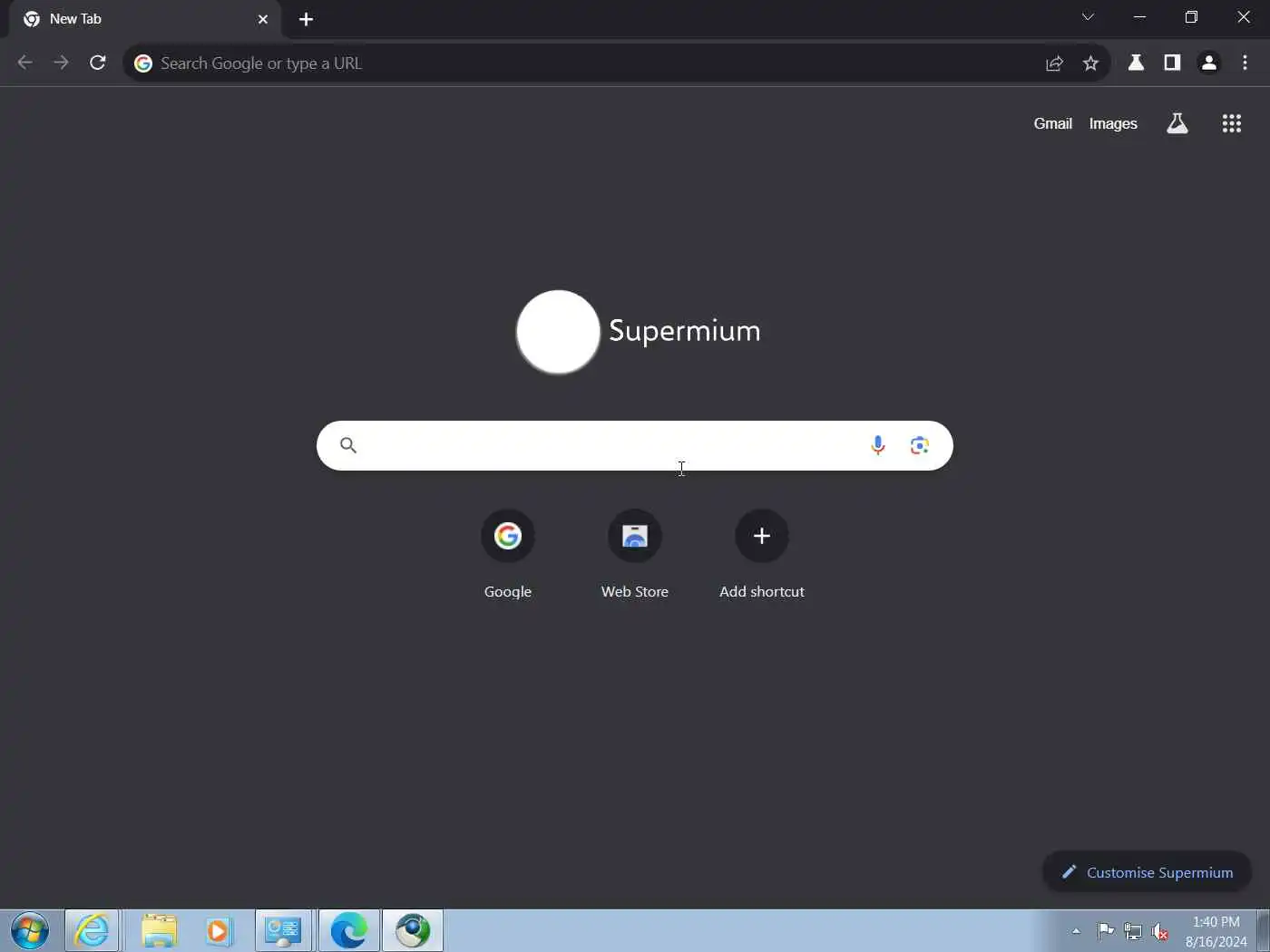
Task: Go back to the previous page
Action: point(24,63)
